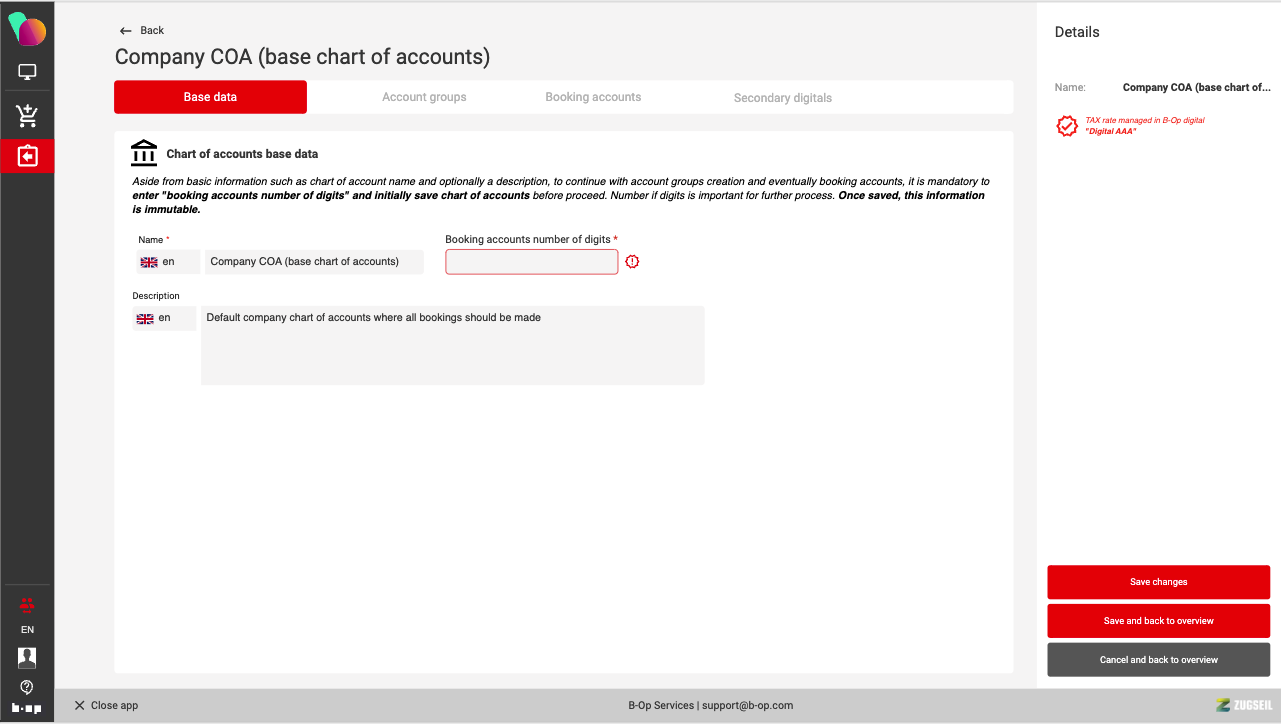Open the Secondary digitals tab
The image size is (1281, 724).
pyautogui.click(x=782, y=98)
